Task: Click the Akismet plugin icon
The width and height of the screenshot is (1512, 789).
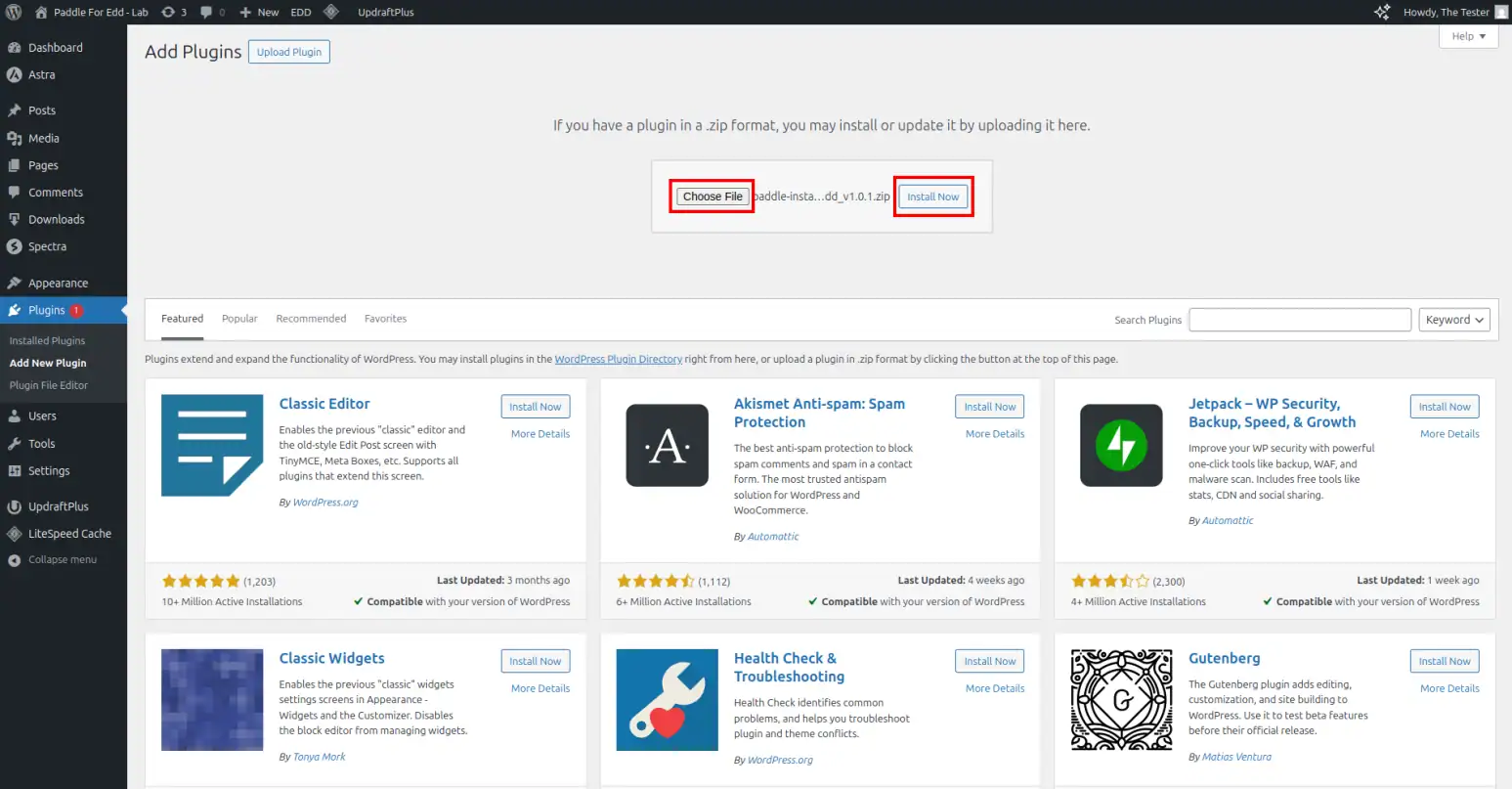Action: (x=668, y=445)
